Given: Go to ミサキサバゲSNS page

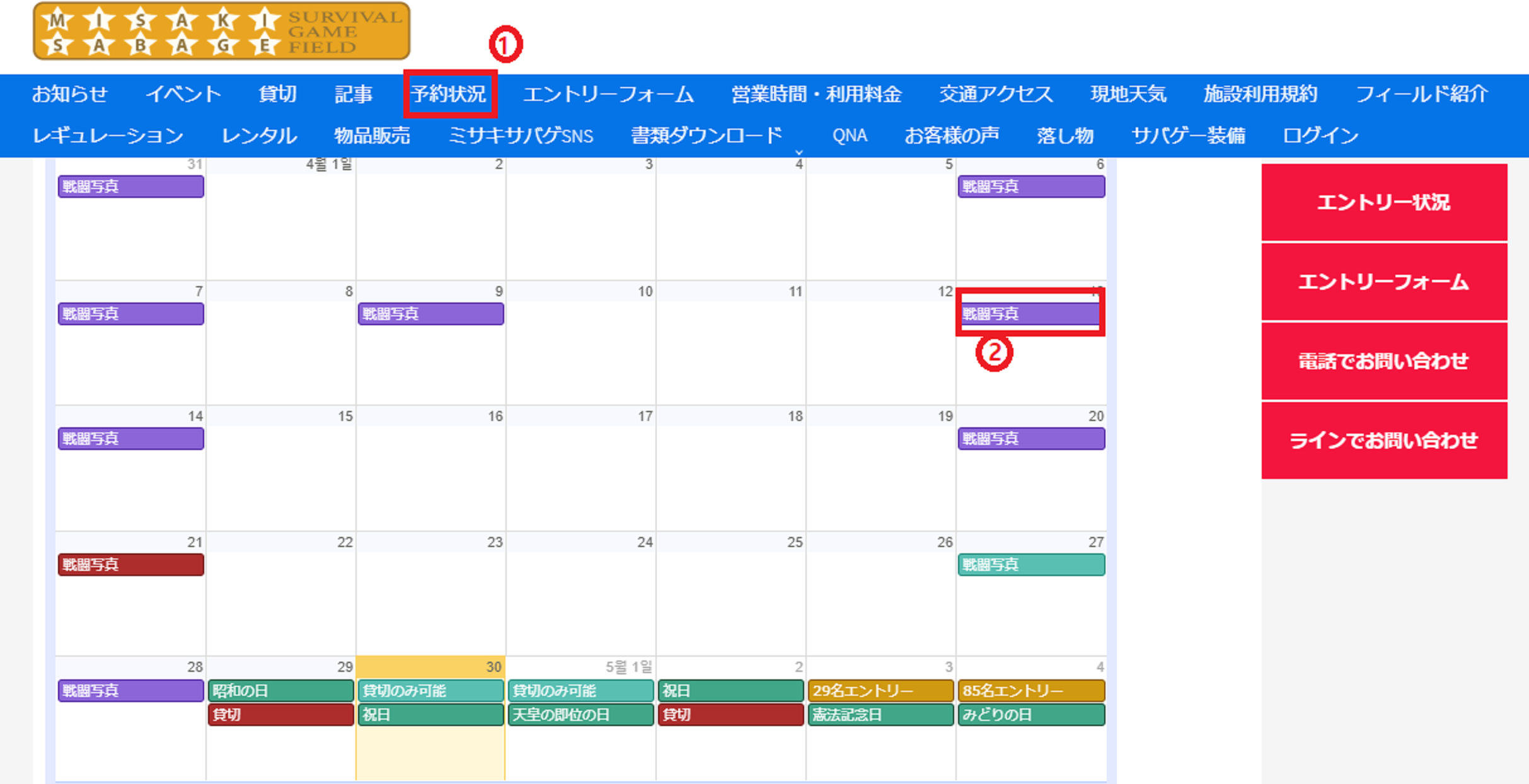Looking at the screenshot, I should pyautogui.click(x=521, y=135).
